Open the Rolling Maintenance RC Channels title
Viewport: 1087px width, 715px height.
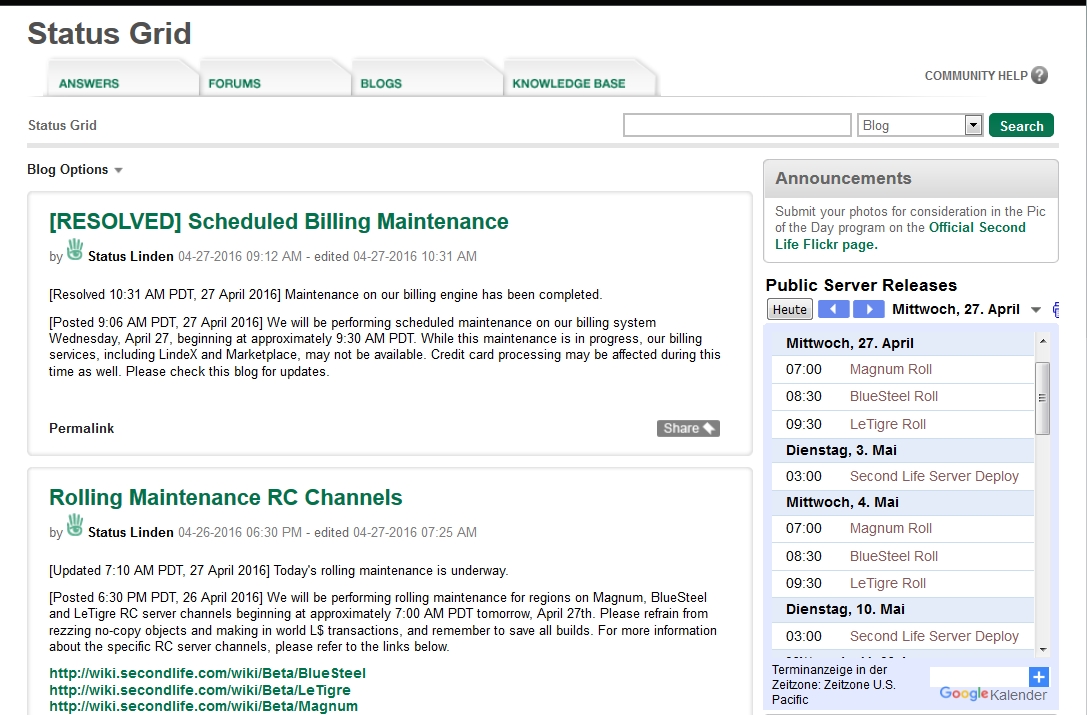point(225,497)
